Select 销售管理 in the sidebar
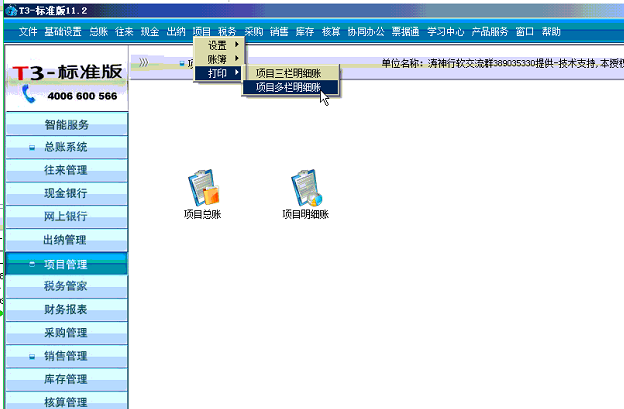624x409 pixels. [x=66, y=356]
